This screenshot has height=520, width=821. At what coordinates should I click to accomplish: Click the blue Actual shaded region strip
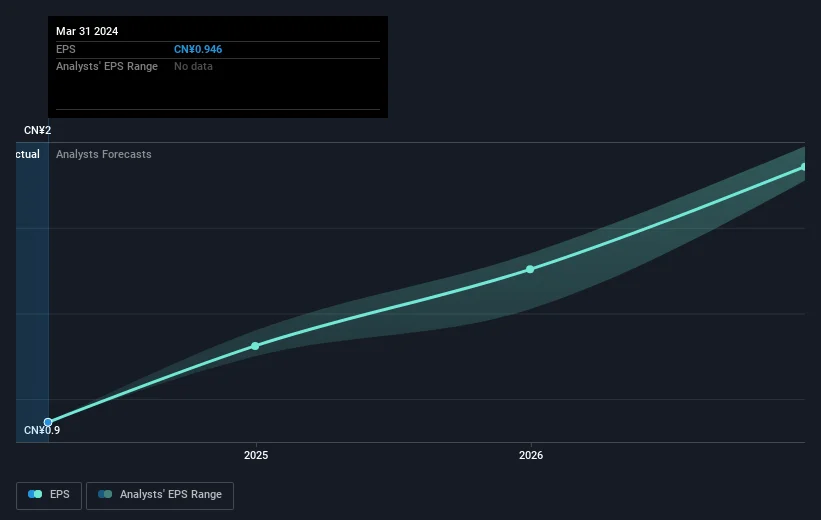point(32,290)
